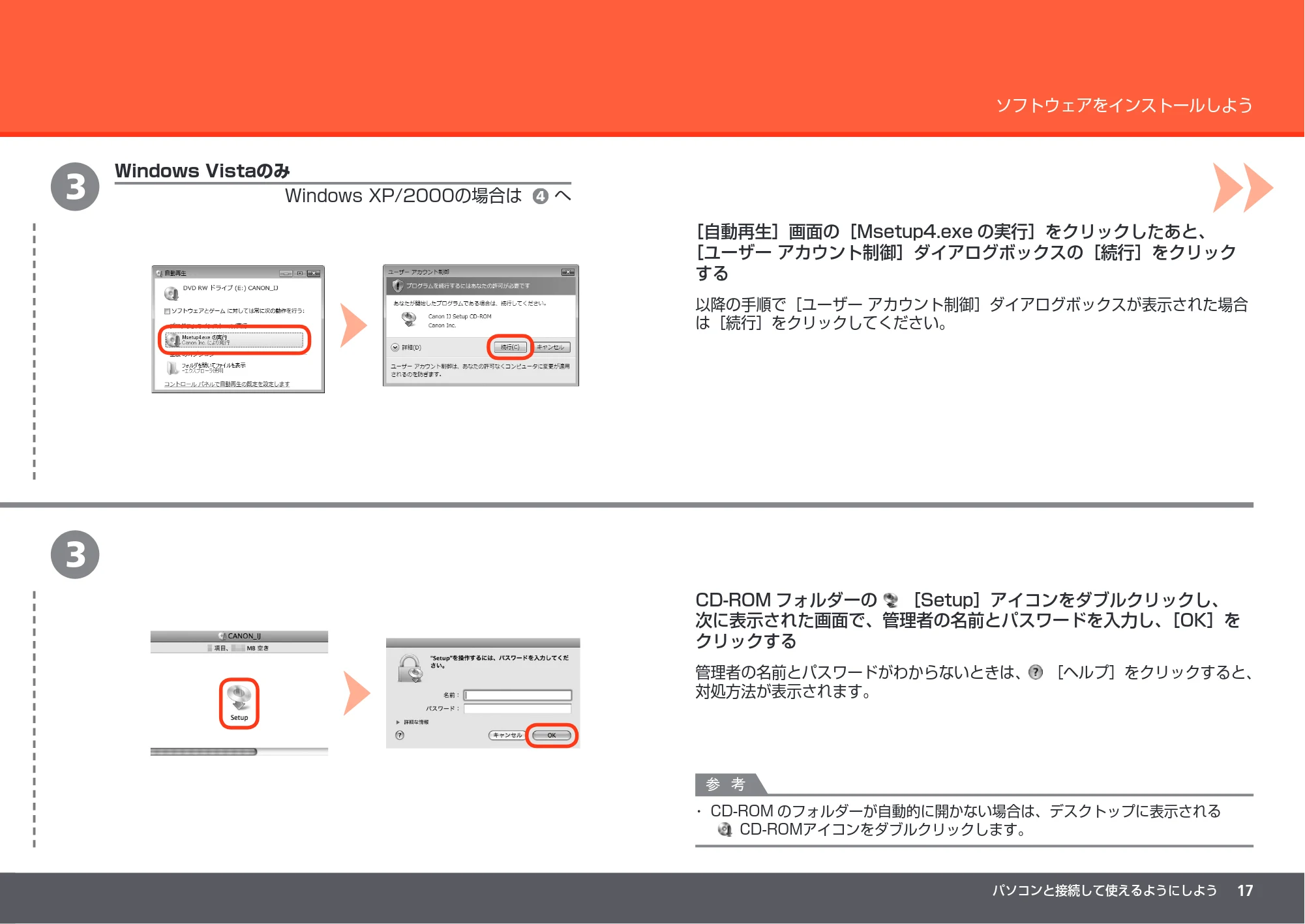Click the キャンセル button in User Account Control
The width and height of the screenshot is (1305, 924).
pyautogui.click(x=551, y=347)
